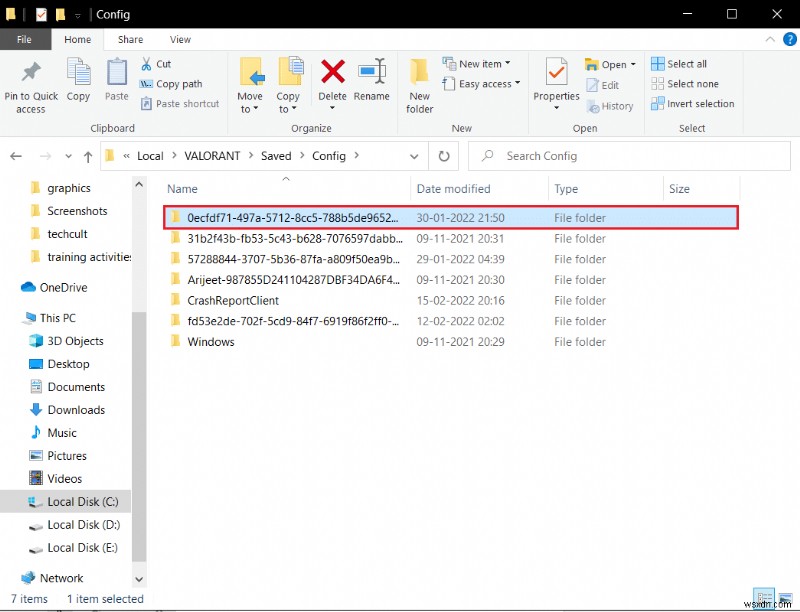
Task: Select folder 31b2f43b-fb53-5c43-b628-7076597dabb...
Action: pos(451,239)
